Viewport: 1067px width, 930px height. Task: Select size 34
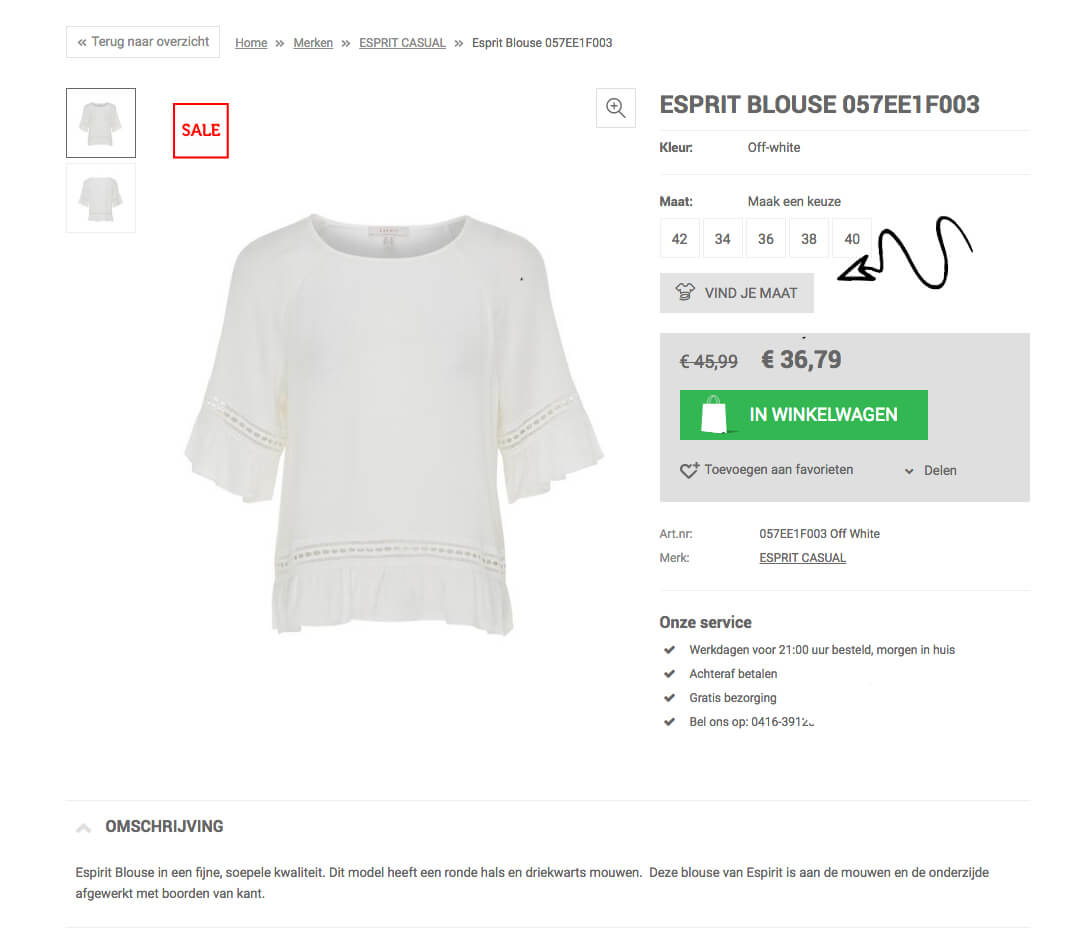(x=722, y=239)
